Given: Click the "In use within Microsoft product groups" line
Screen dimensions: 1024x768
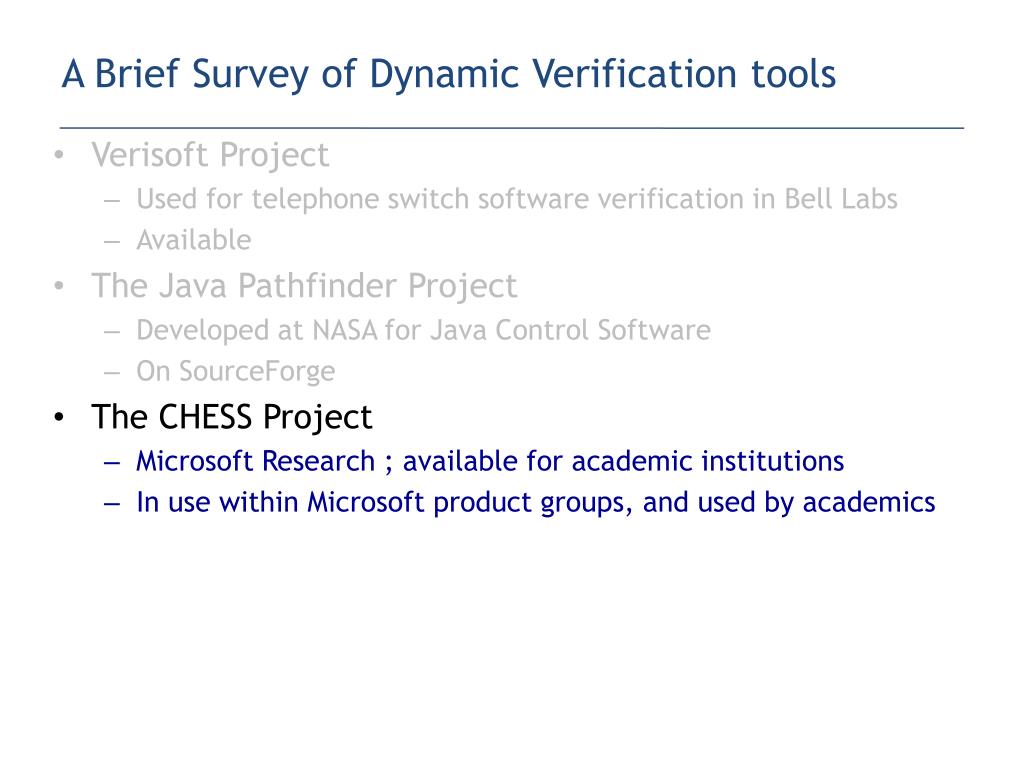Looking at the screenshot, I should coord(535,502).
